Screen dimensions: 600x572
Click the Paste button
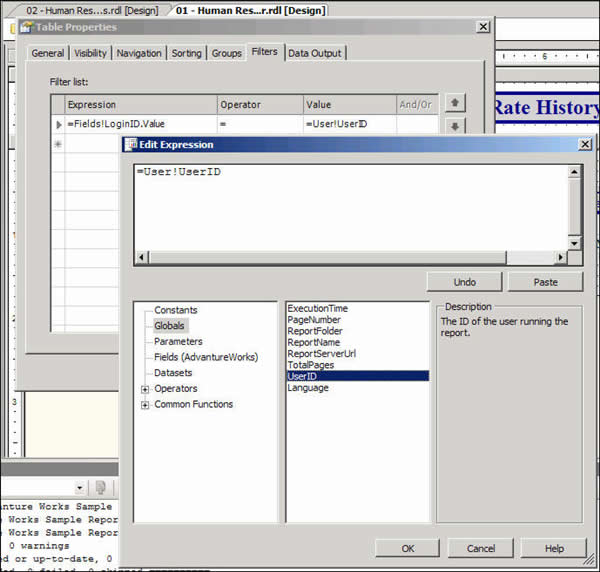coord(545,282)
